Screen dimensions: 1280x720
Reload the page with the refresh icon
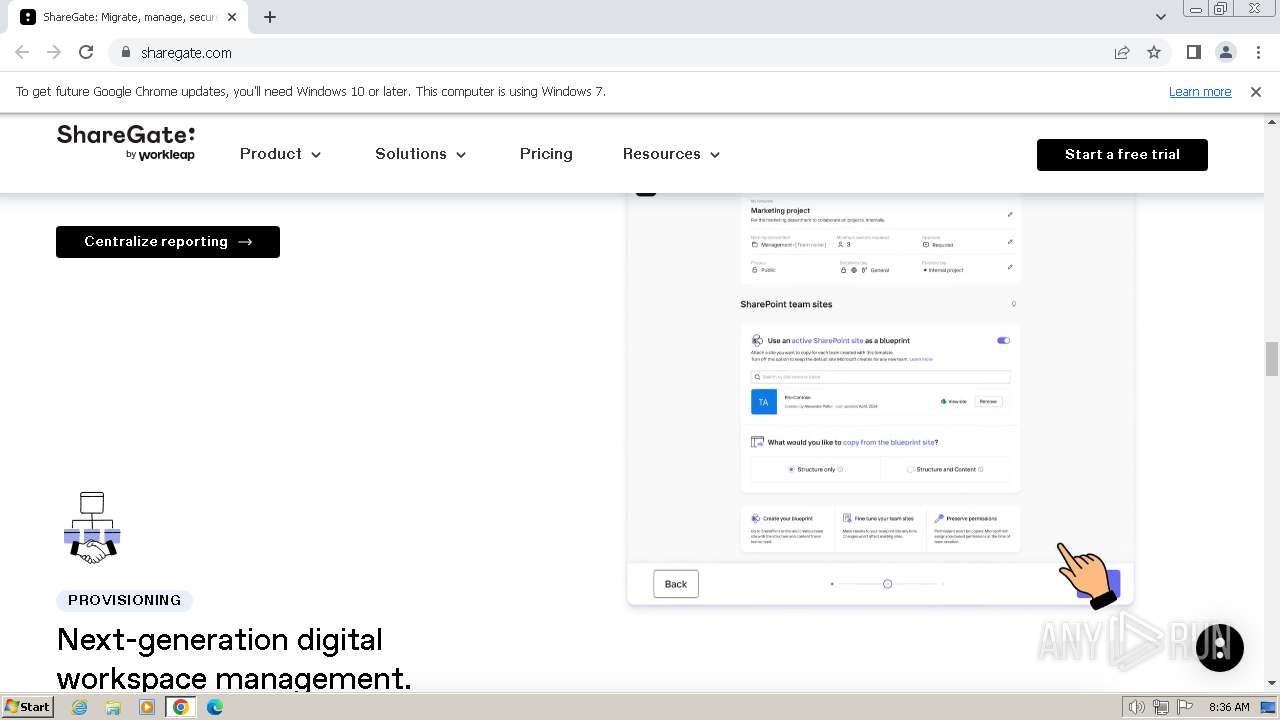86,52
